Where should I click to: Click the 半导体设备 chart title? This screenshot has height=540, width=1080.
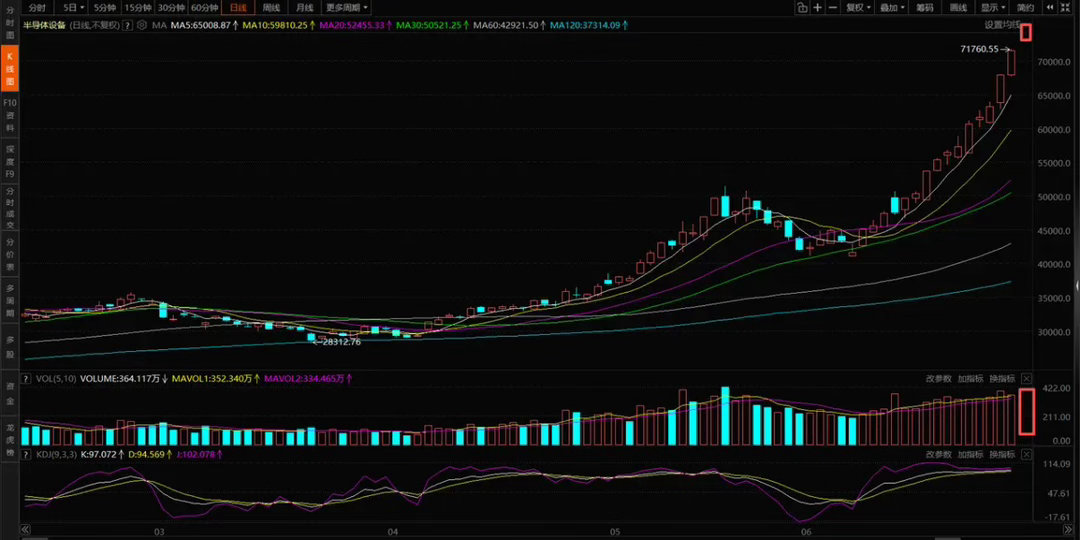tap(45, 25)
